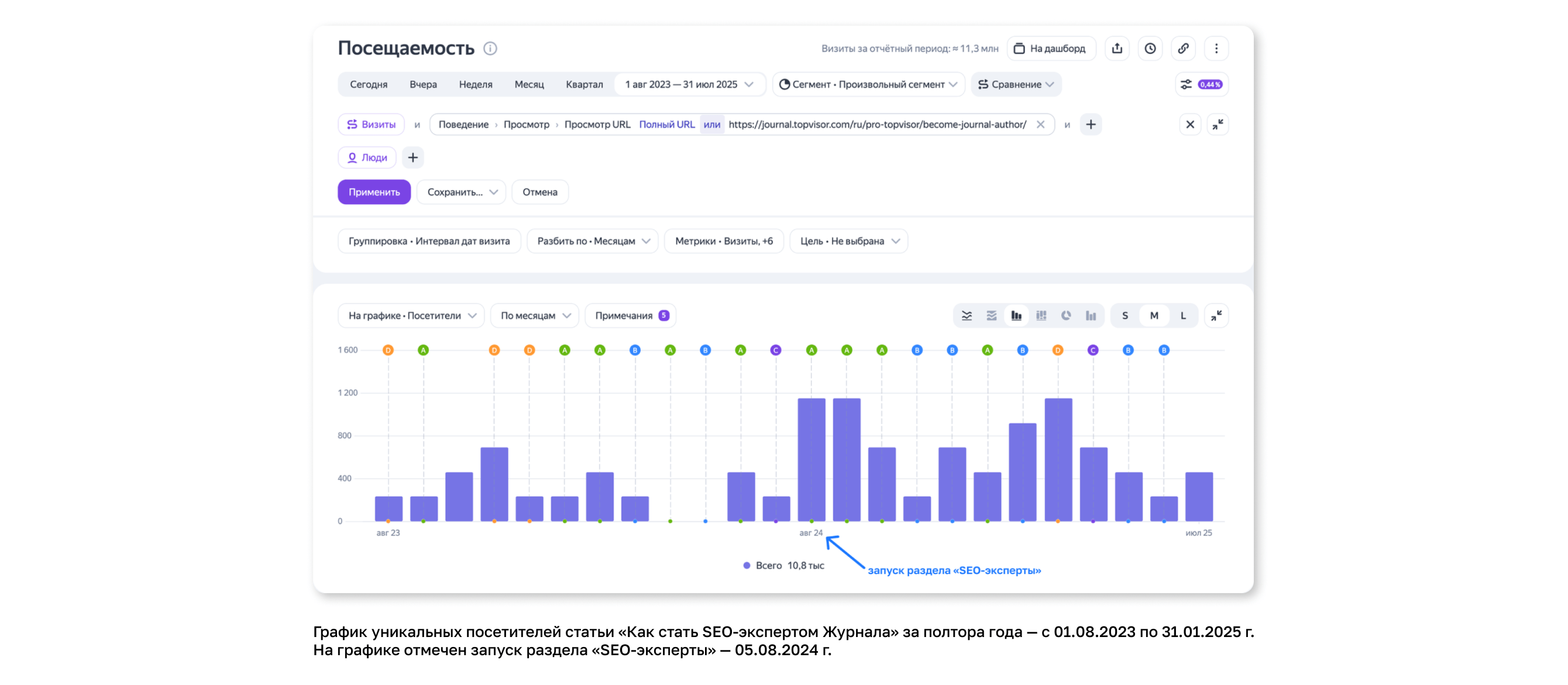Click the Применить button
Screen dimensions: 1568x685
pos(374,192)
